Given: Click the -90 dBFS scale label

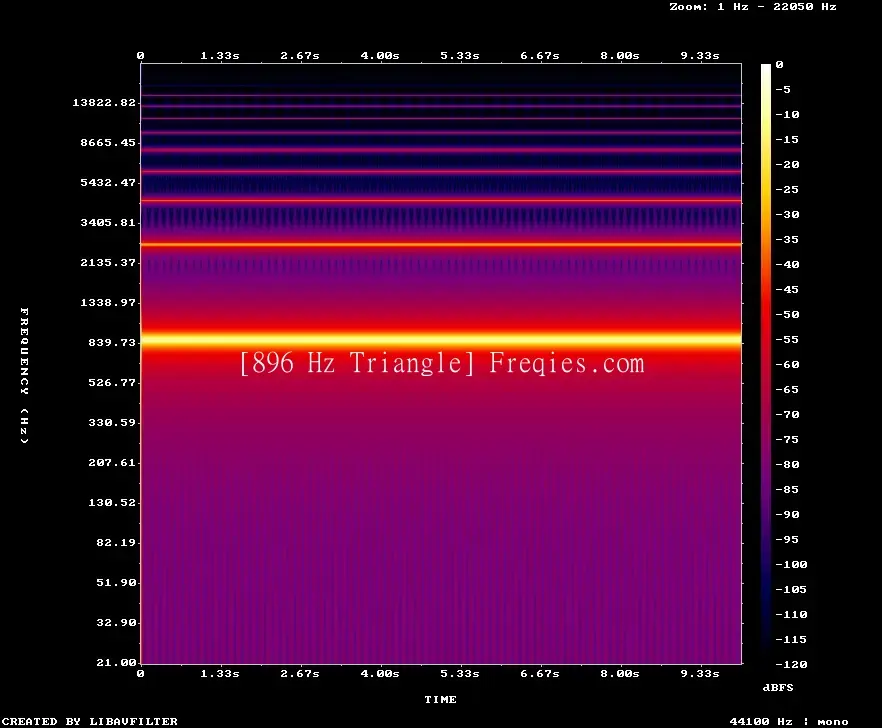Looking at the screenshot, I should [x=787, y=514].
